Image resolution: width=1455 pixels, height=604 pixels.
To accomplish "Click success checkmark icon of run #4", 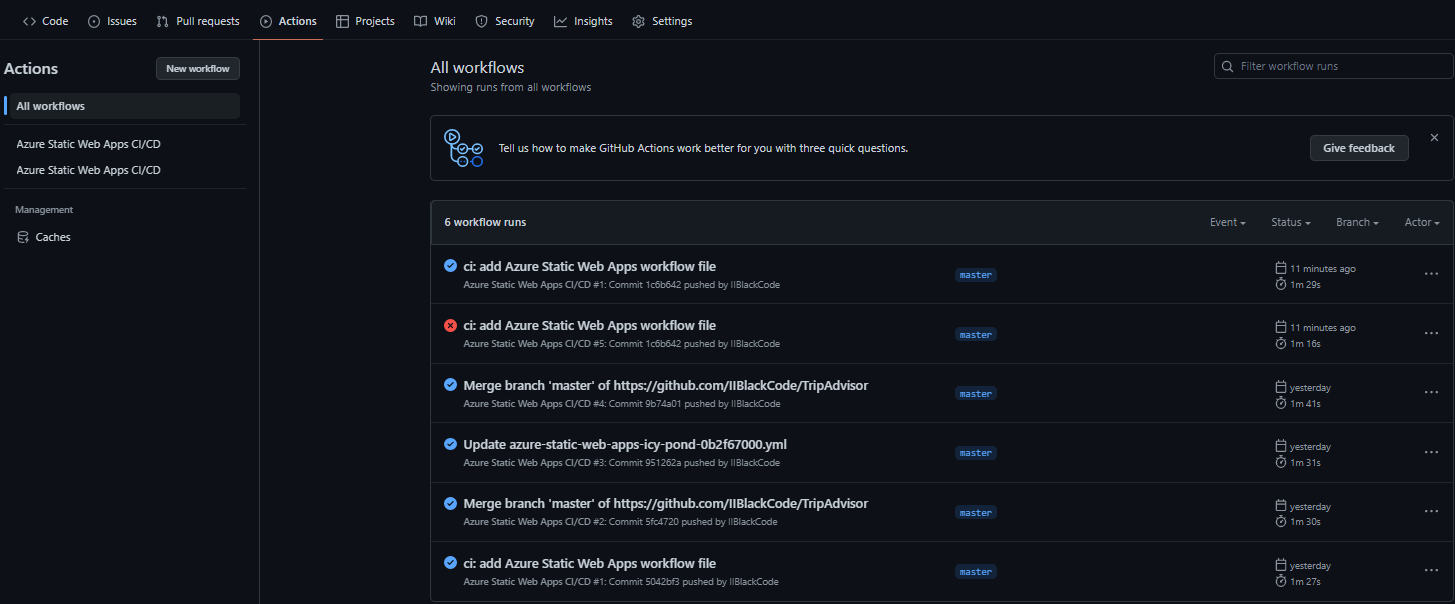I will tap(450, 385).
